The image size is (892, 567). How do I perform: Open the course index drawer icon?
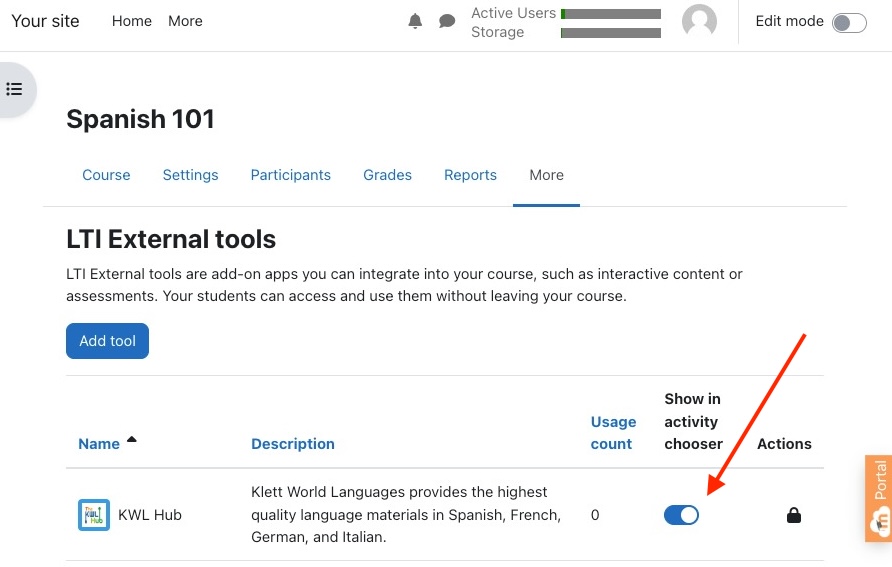point(14,89)
